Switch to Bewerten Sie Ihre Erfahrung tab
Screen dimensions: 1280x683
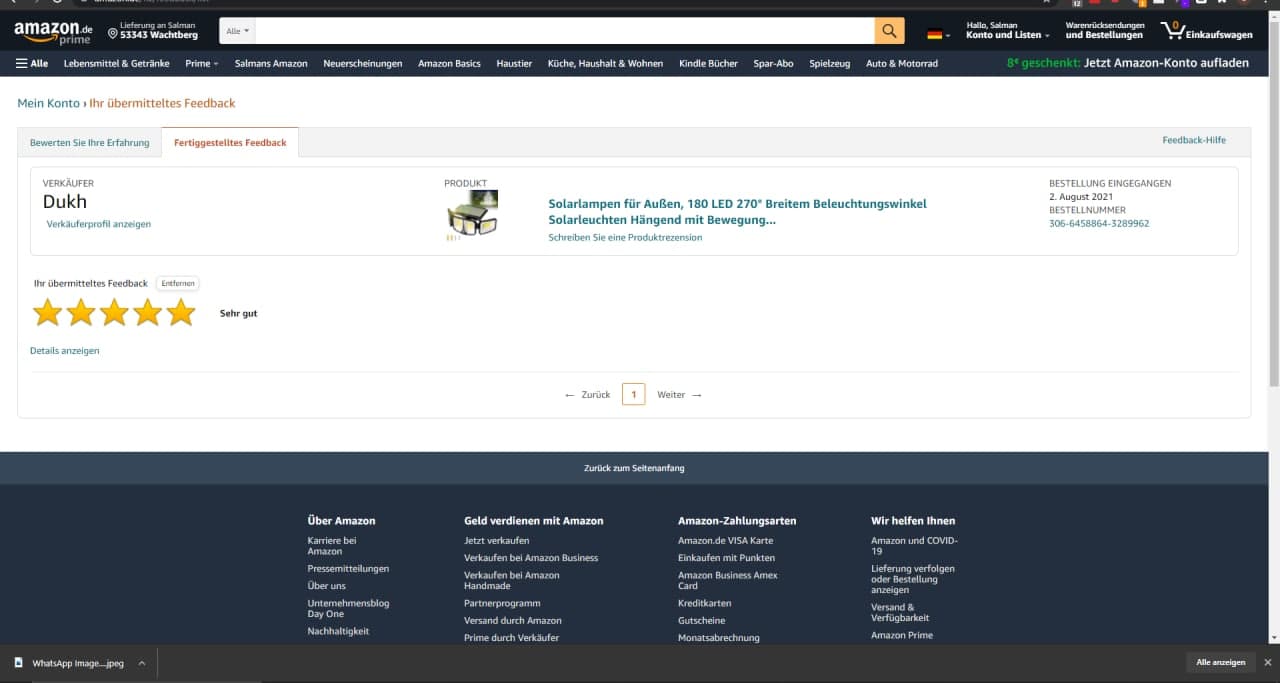click(89, 143)
